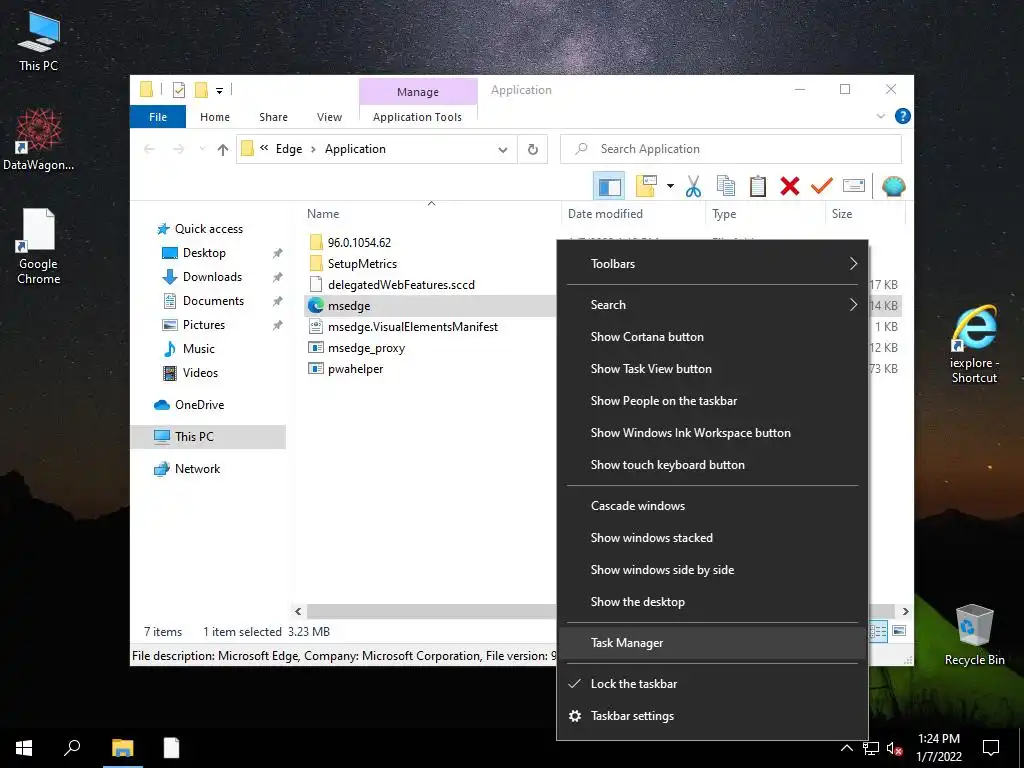1024x768 pixels.
Task: Select delegatedWebFeatures.sccd file
Action: [x=401, y=285]
